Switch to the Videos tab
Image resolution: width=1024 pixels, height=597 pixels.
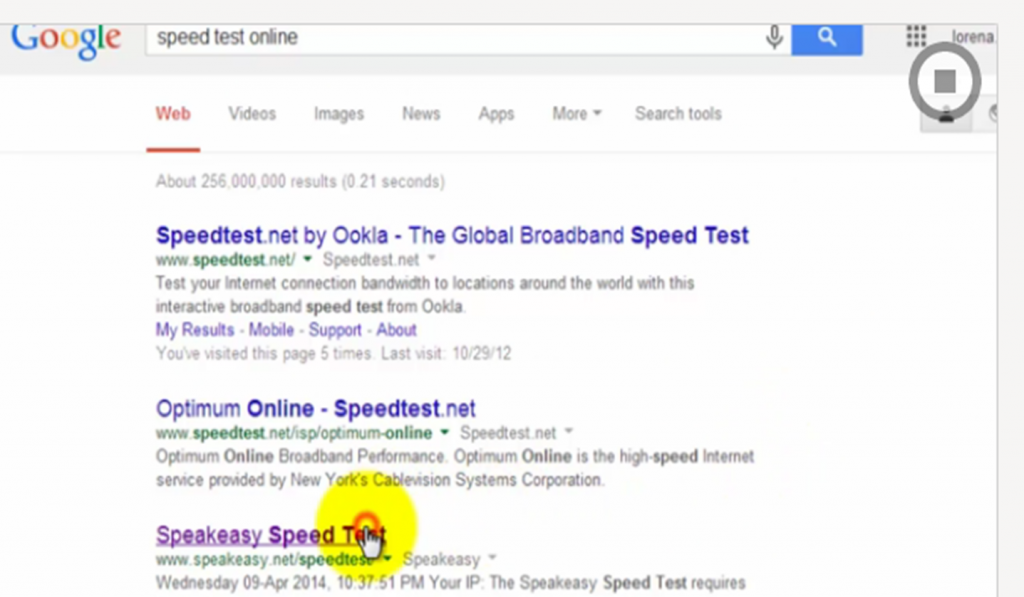(x=252, y=114)
